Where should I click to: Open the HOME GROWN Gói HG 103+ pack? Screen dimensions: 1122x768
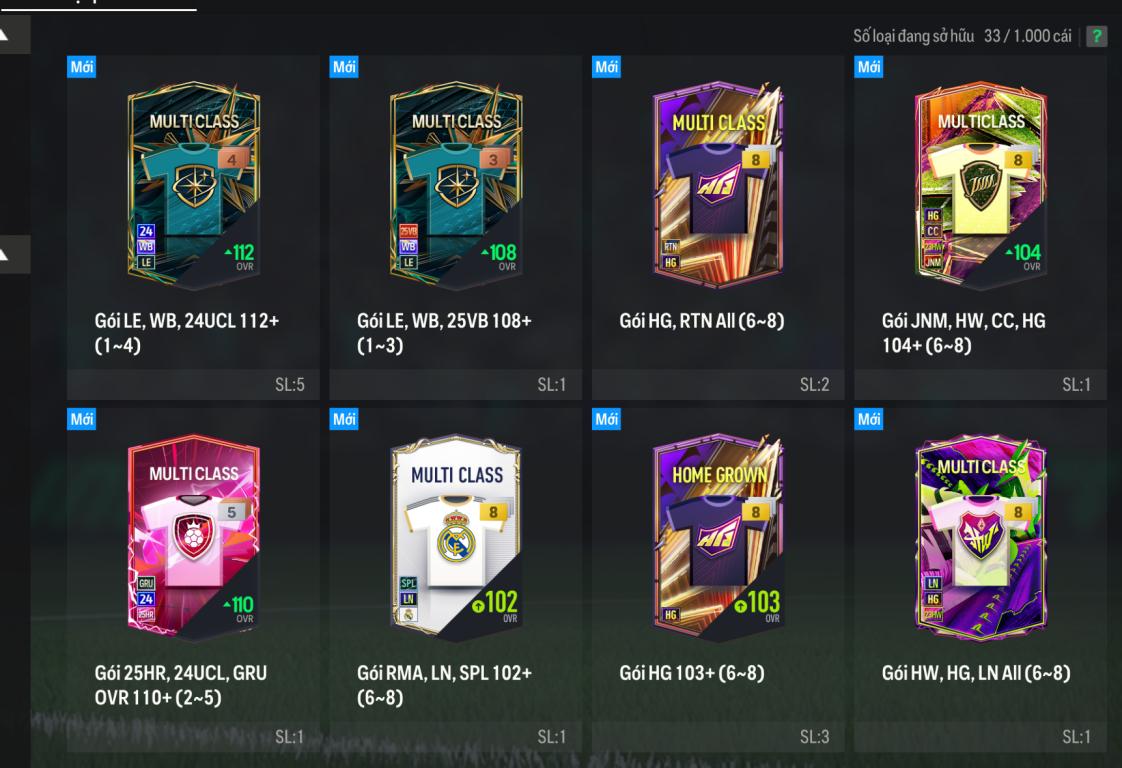point(718,579)
